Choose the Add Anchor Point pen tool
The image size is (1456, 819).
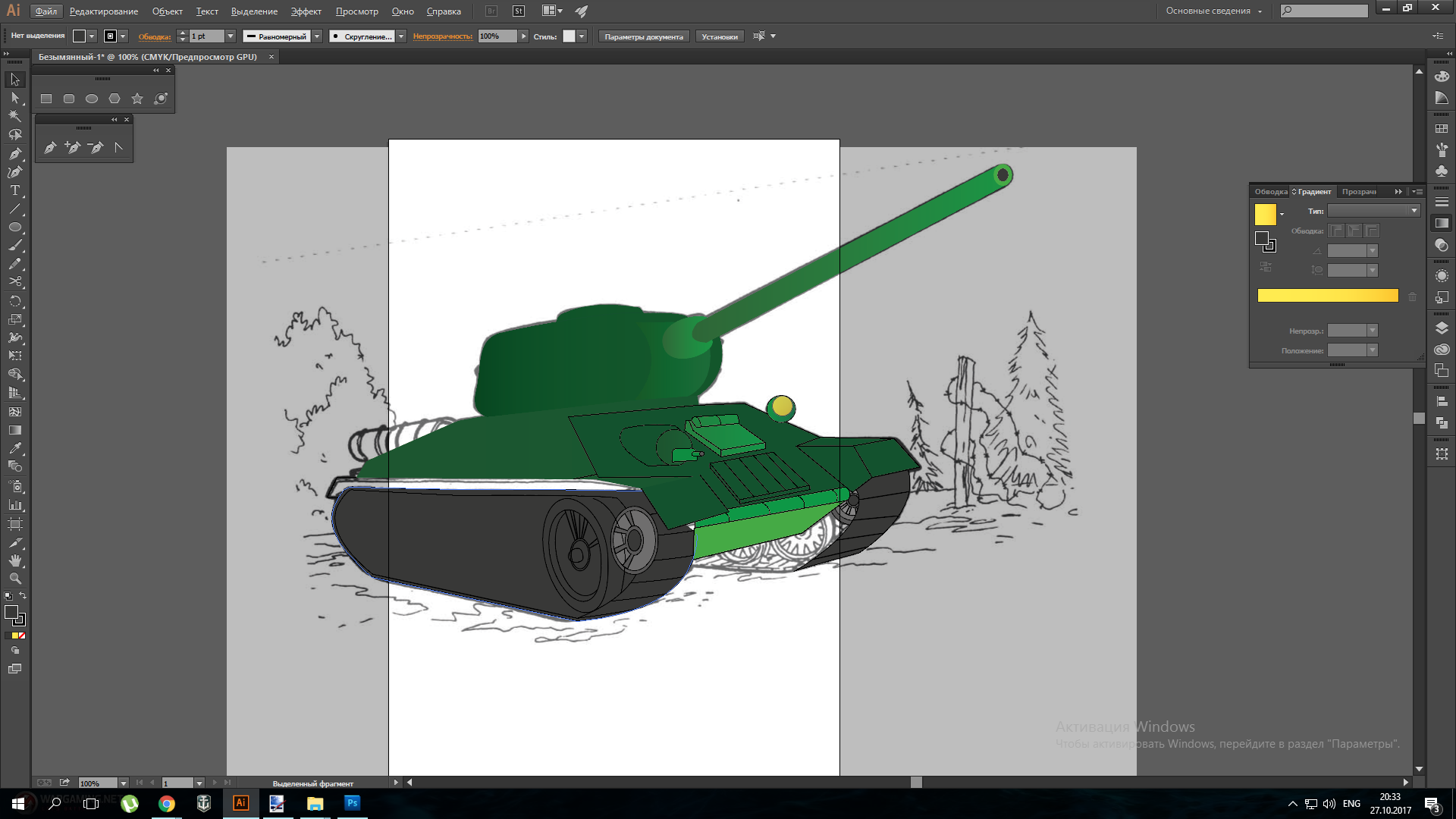tap(73, 148)
